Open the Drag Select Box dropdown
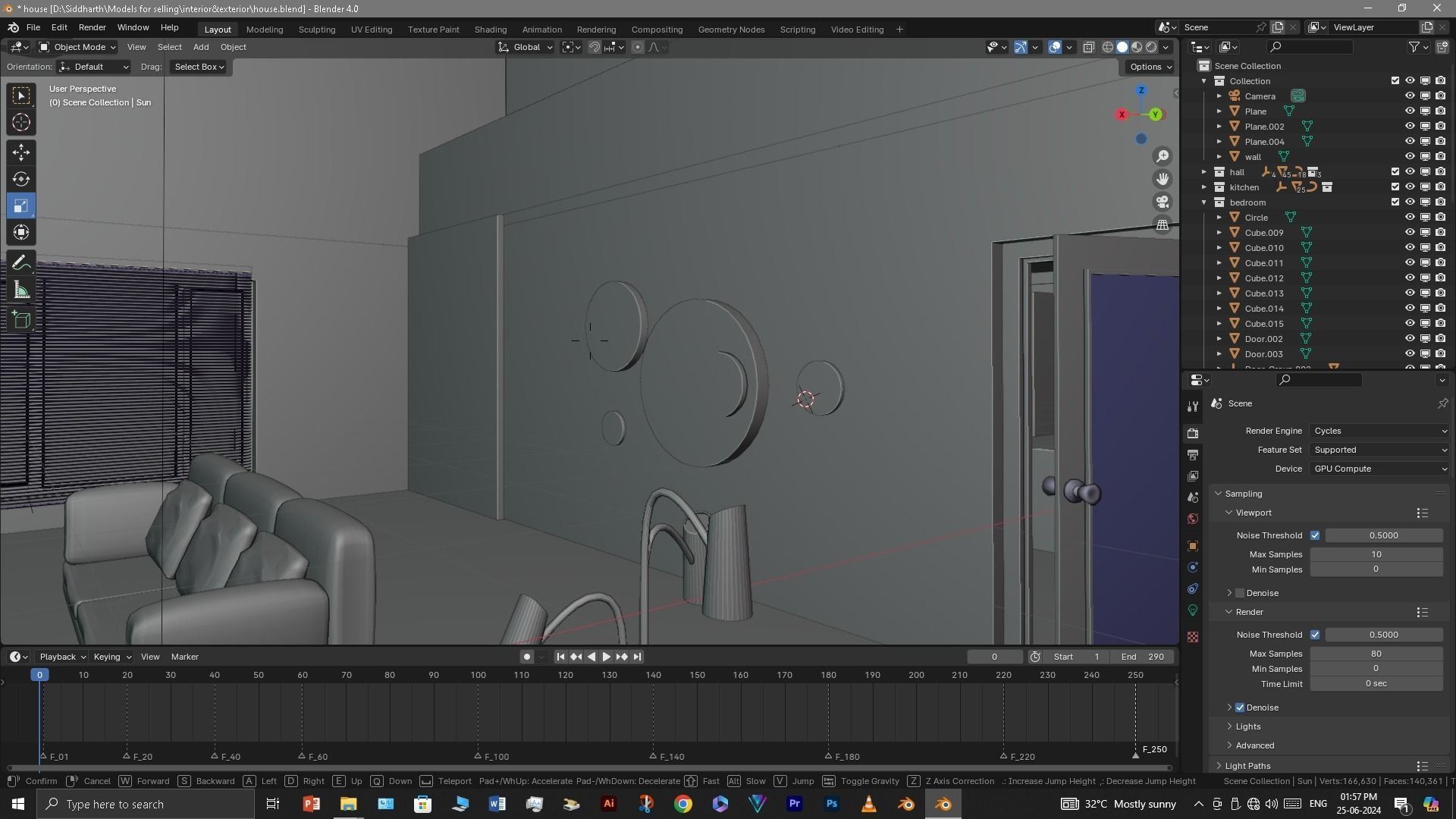This screenshot has width=1456, height=819. (199, 67)
